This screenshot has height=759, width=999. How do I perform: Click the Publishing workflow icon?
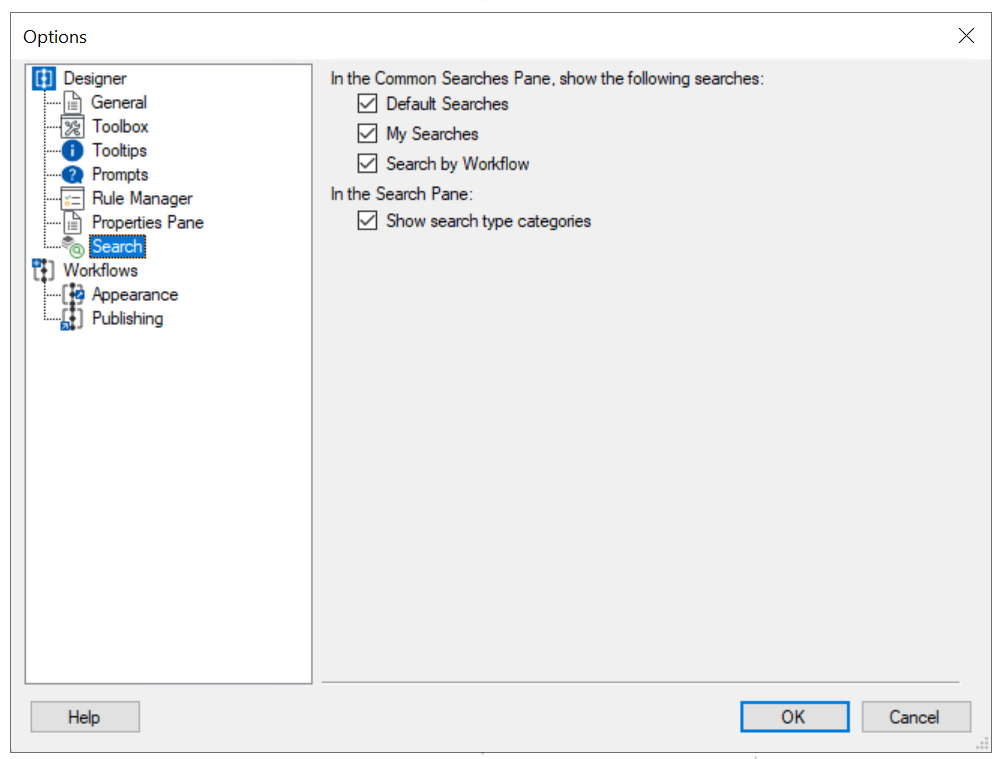(x=73, y=319)
